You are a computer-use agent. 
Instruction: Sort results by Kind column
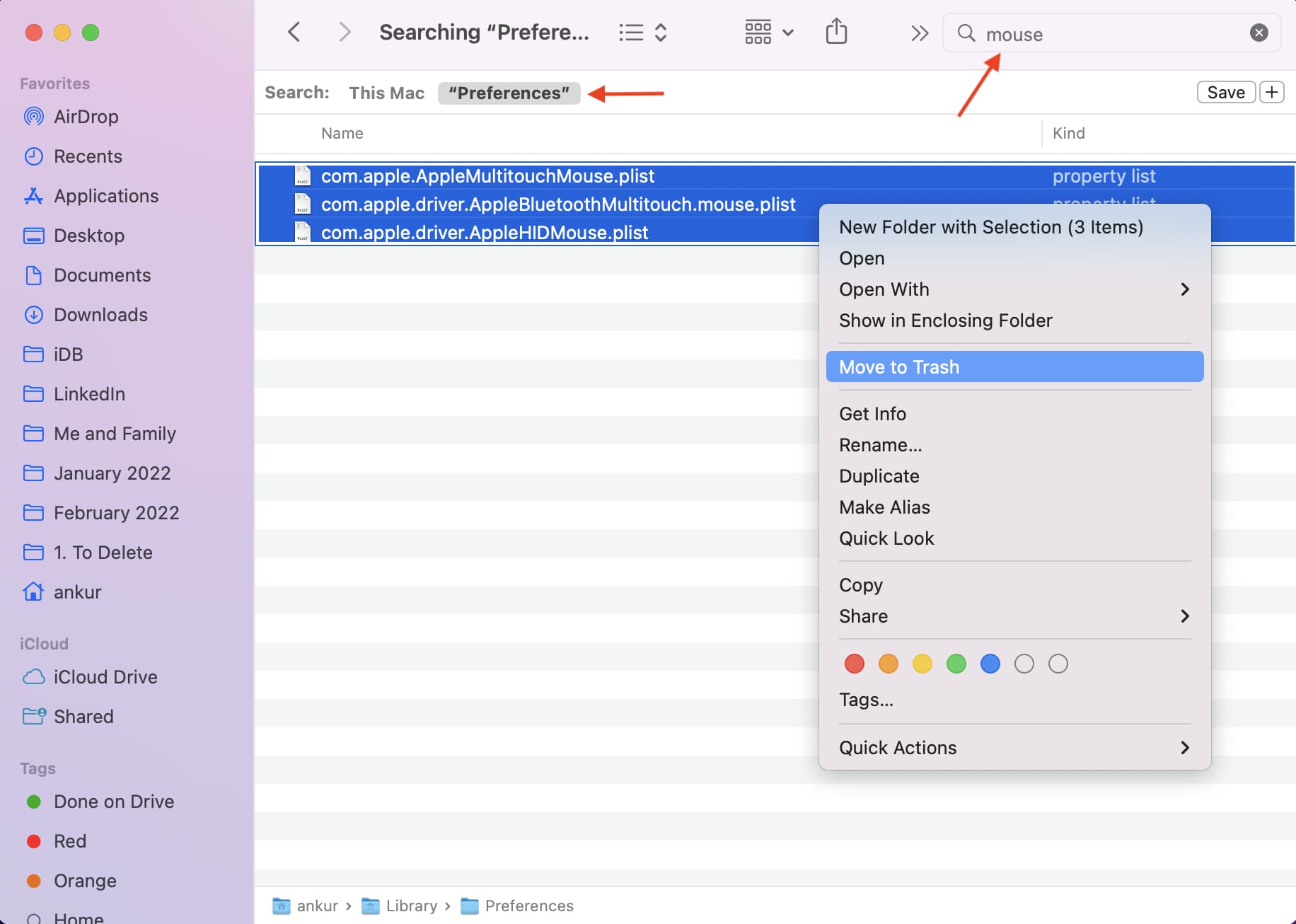pos(1068,133)
